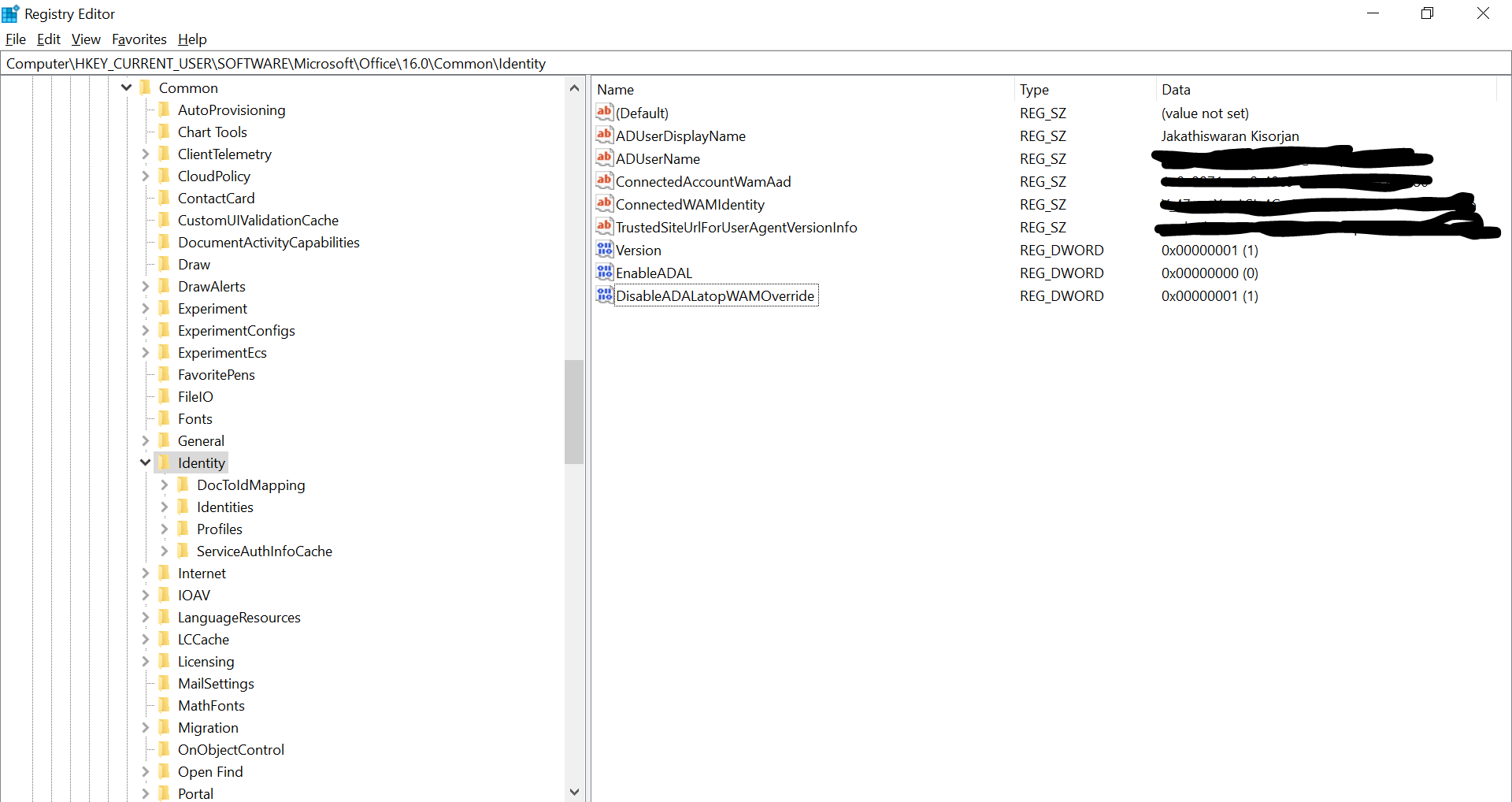Collapse the Common key
The width and height of the screenshot is (1512, 802).
[x=126, y=87]
